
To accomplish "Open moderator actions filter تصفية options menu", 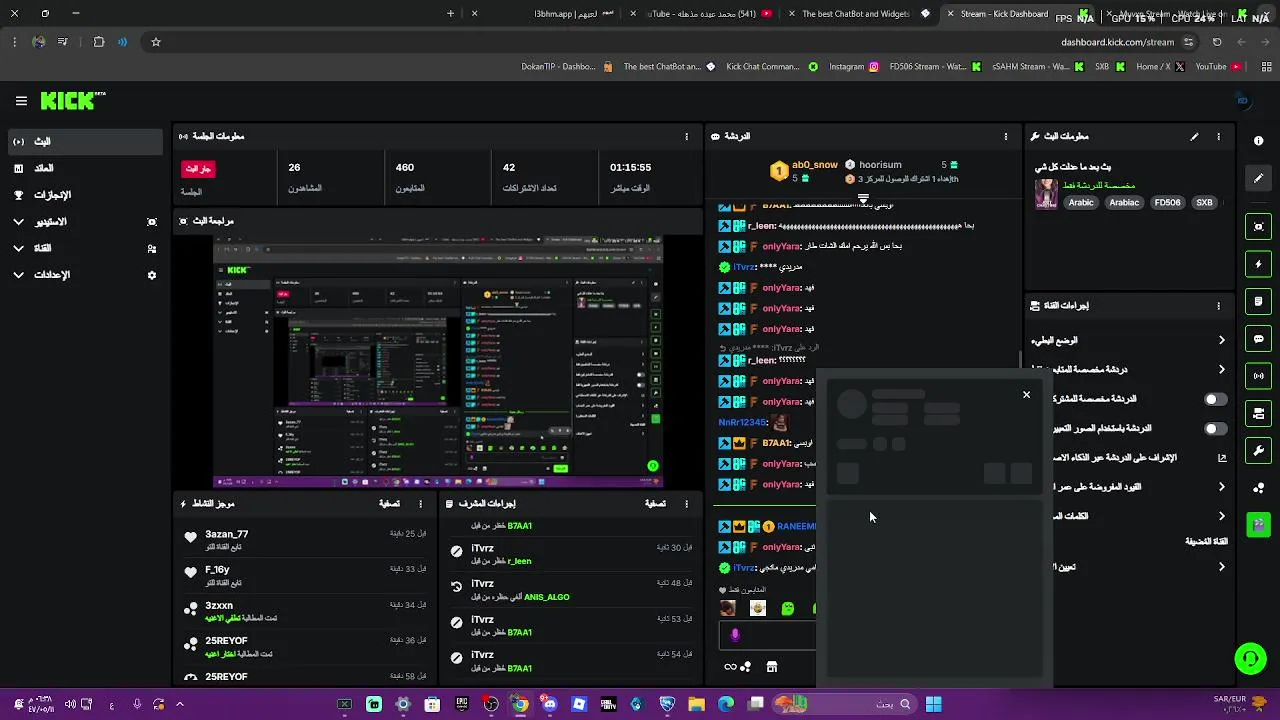I will 686,504.
